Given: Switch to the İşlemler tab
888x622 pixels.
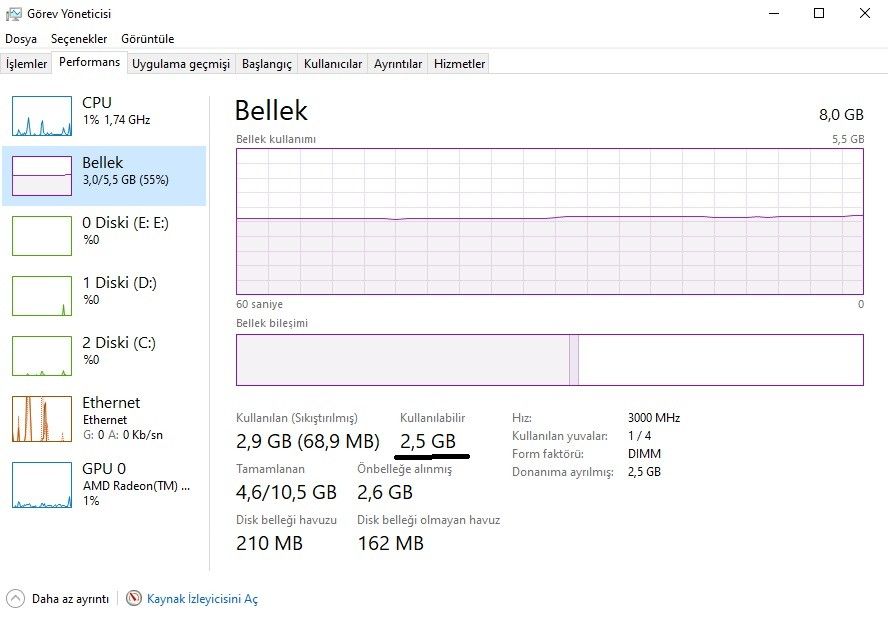Looking at the screenshot, I should 27,64.
